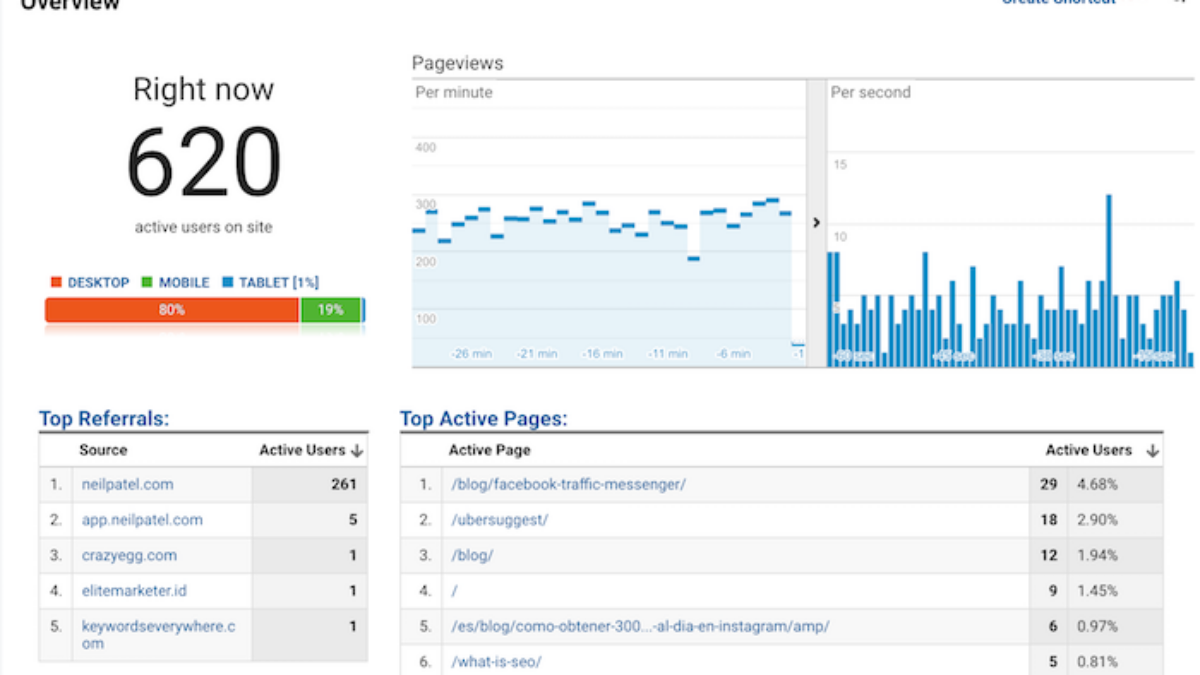Open the /blog/facebook-traffic-messenger/ active page
Viewport: 1200px width, 675px height.
568,484
